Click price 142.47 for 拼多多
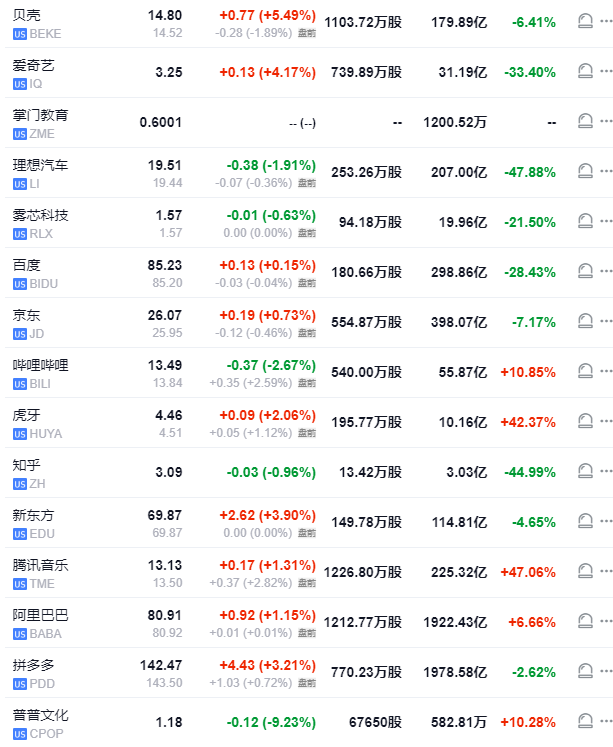 coord(161,666)
